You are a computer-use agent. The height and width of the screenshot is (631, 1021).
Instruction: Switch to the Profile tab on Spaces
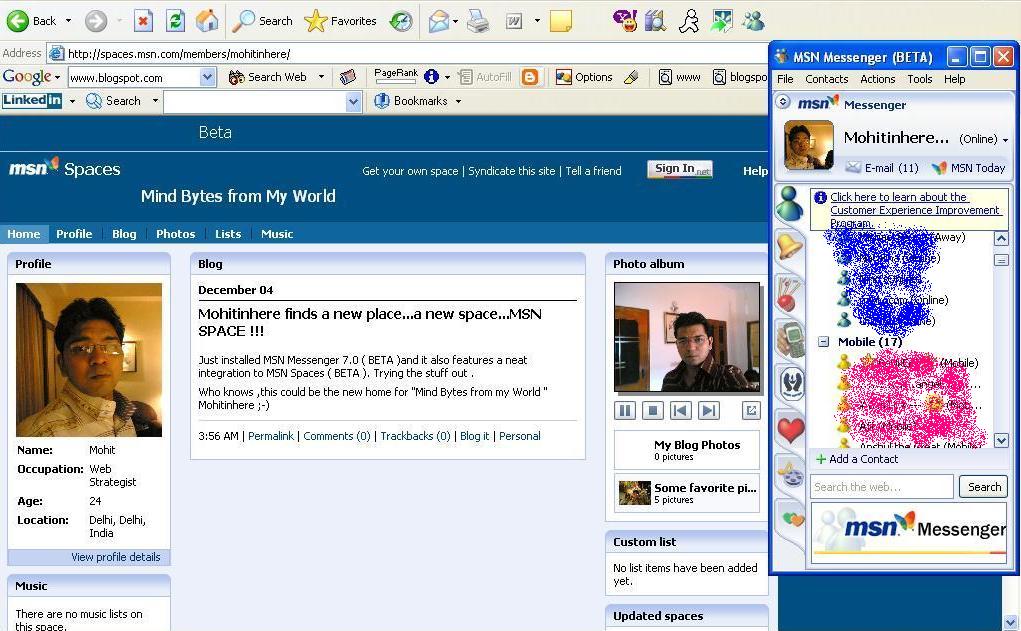pyautogui.click(x=74, y=234)
